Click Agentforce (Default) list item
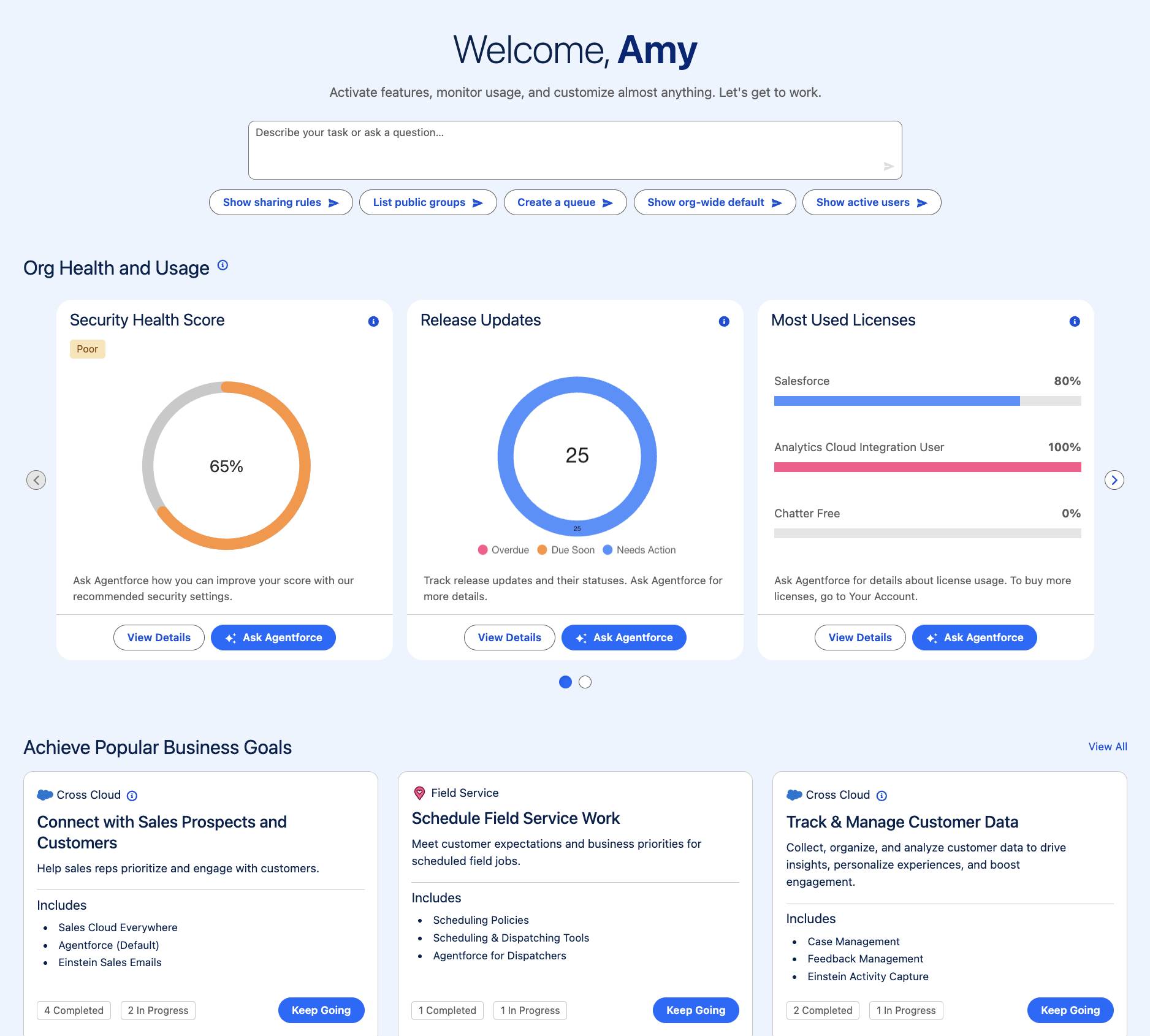Image resolution: width=1150 pixels, height=1036 pixels. click(x=109, y=945)
